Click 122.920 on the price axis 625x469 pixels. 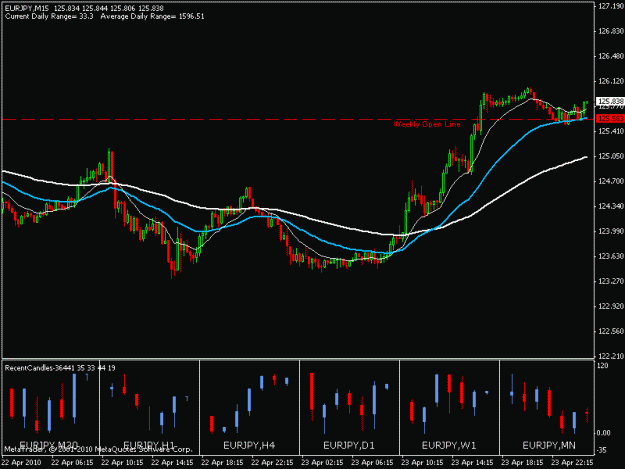click(x=611, y=306)
